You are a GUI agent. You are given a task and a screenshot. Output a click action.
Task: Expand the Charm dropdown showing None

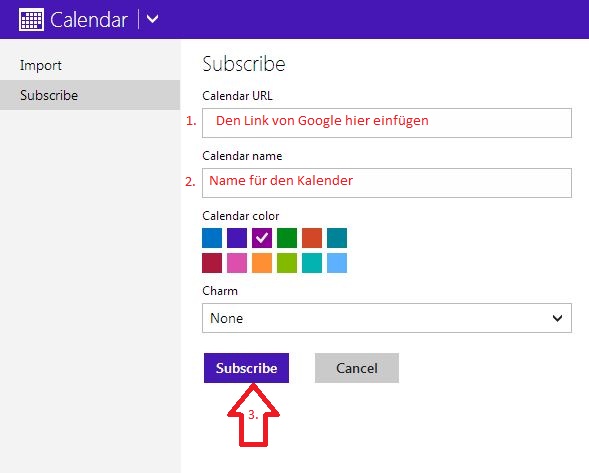click(387, 318)
